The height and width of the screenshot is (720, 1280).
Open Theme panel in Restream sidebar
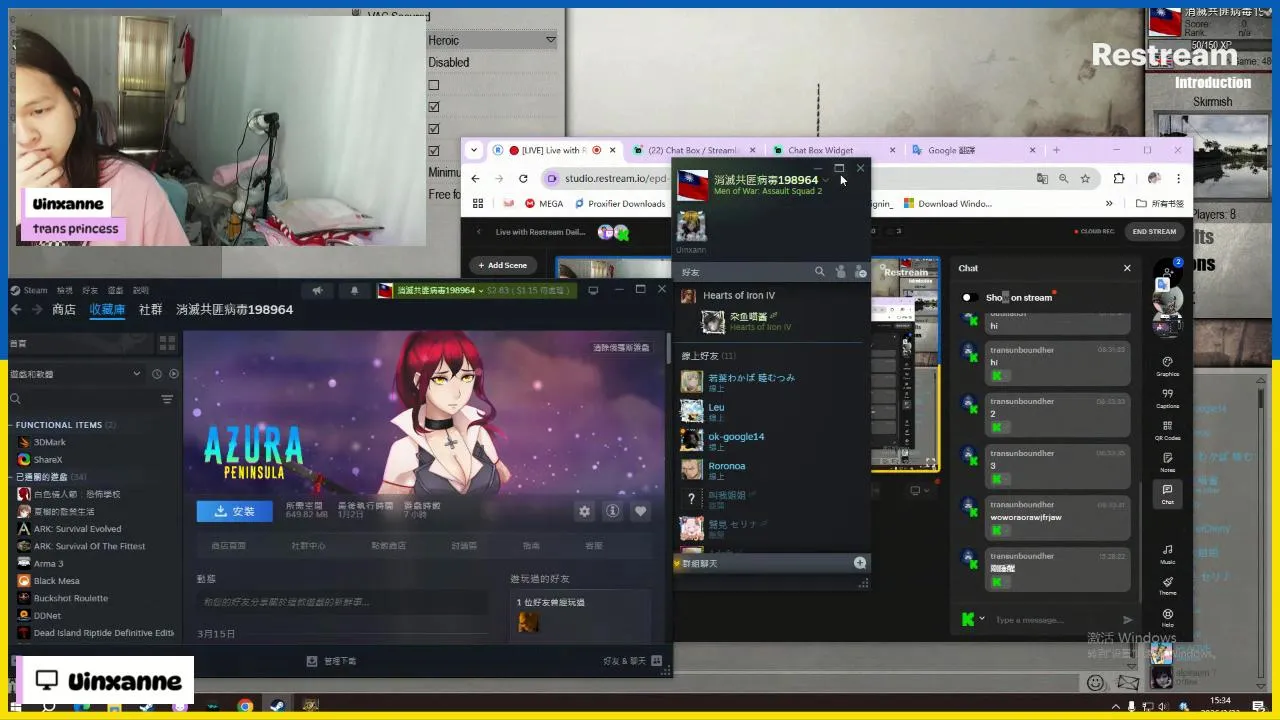(x=1167, y=586)
